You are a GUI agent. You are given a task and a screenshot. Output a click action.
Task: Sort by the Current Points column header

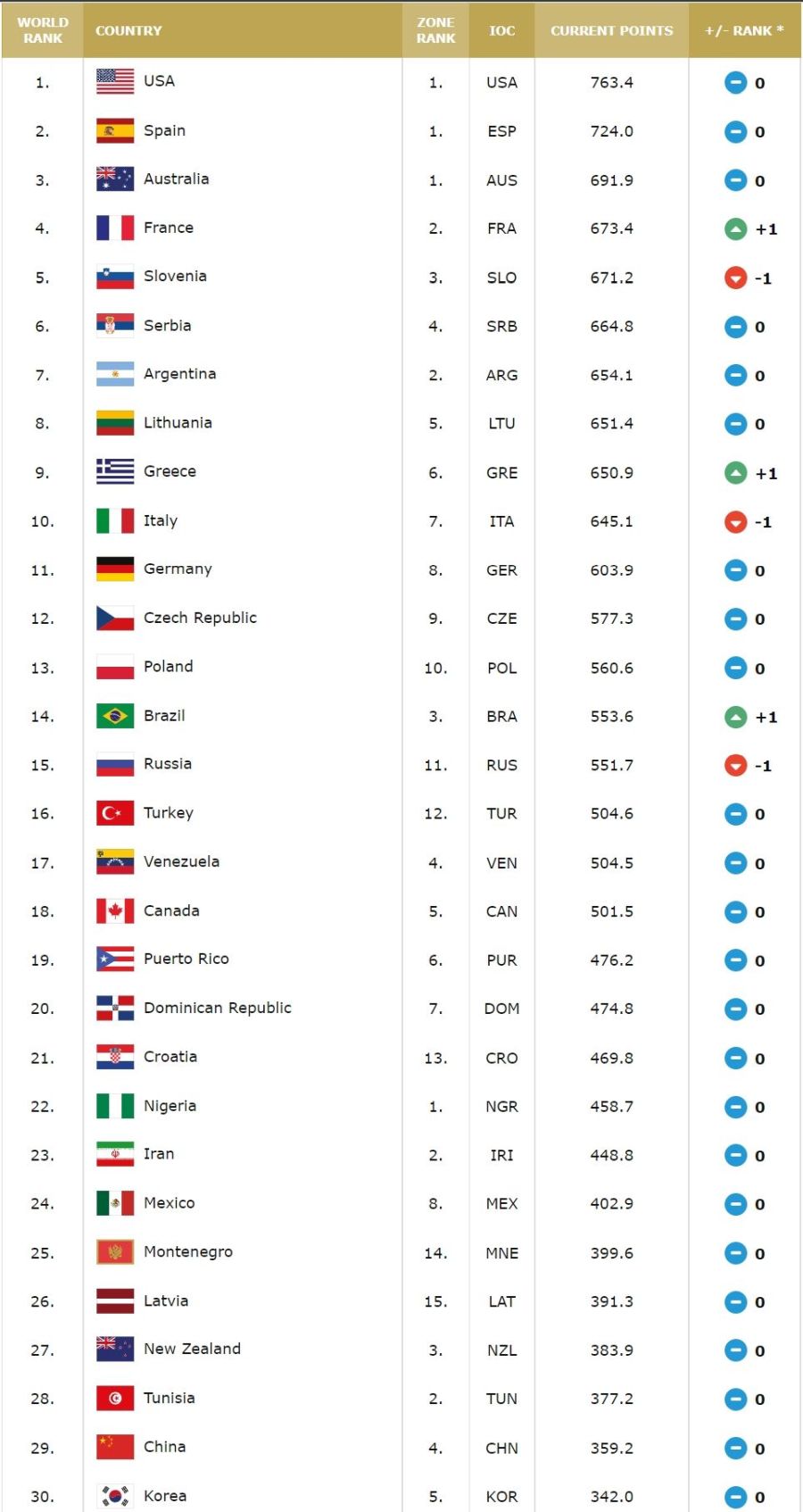(611, 30)
